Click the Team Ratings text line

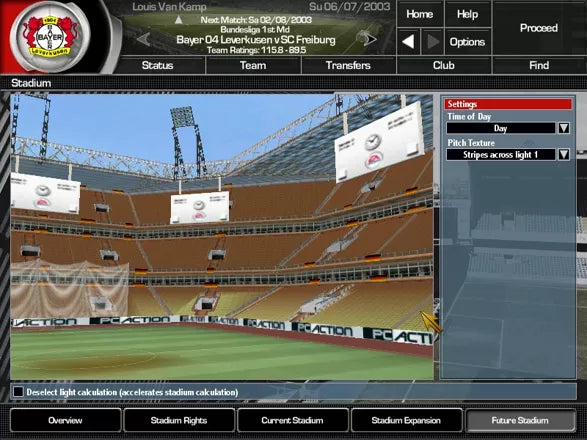point(256,50)
